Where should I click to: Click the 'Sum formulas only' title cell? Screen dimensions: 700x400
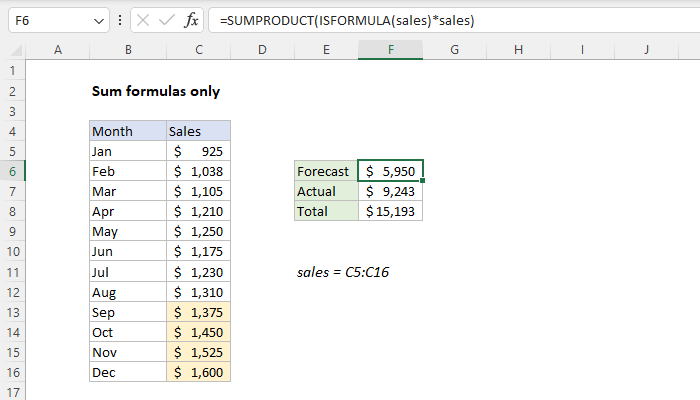click(x=156, y=91)
